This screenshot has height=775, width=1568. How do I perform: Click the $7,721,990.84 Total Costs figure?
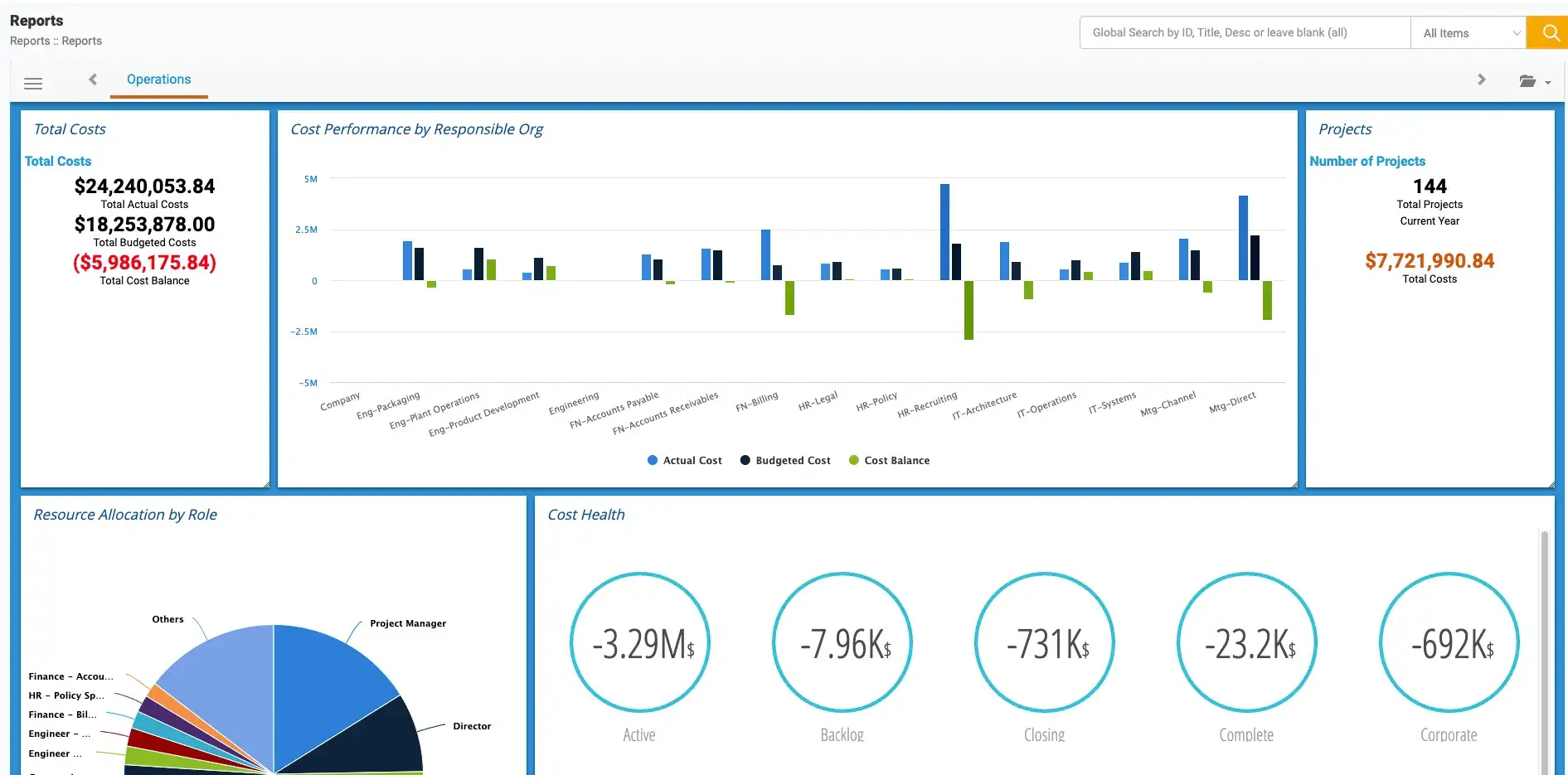(x=1430, y=261)
